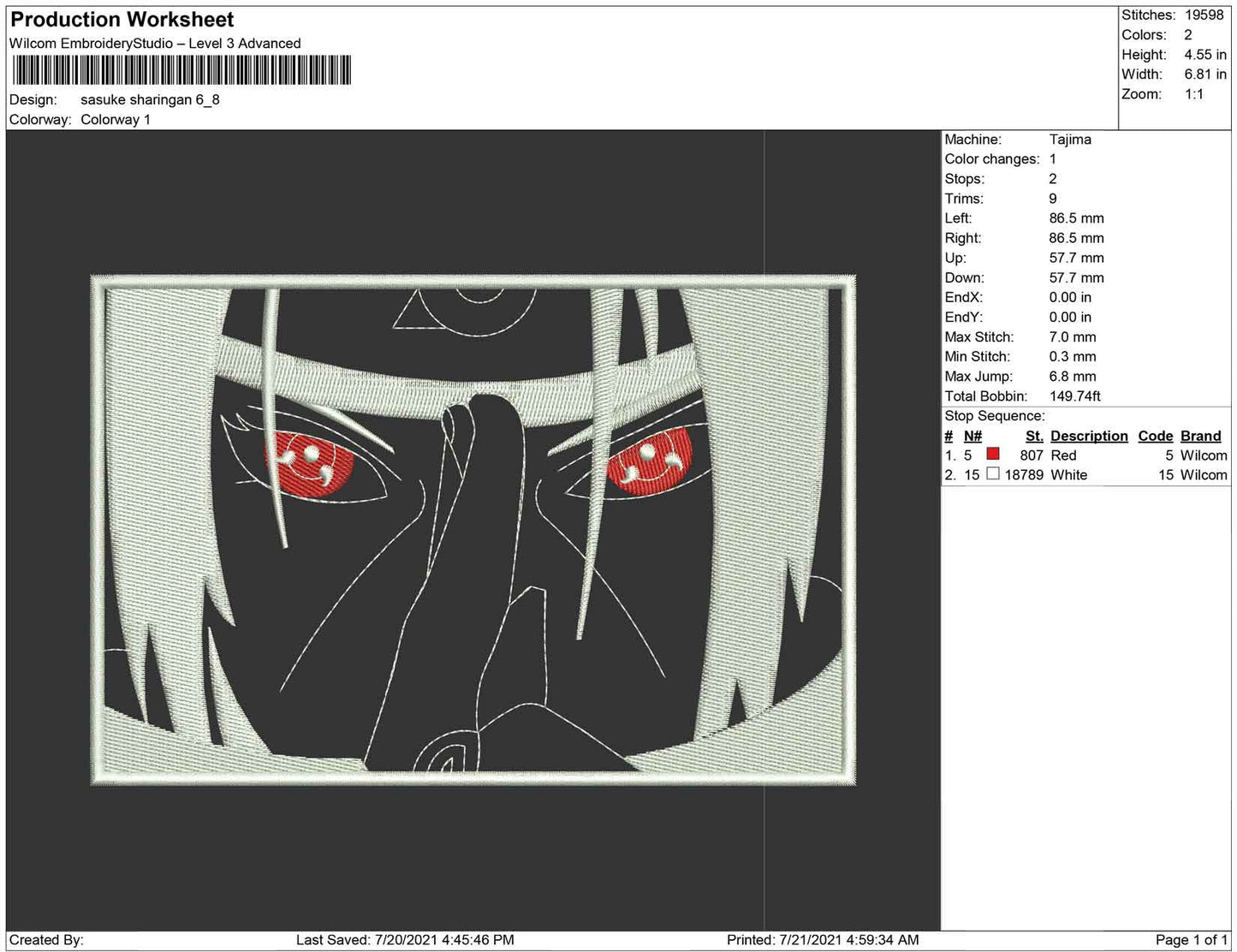Click the zoom value '1:1'
1237x952 pixels.
tap(1194, 94)
